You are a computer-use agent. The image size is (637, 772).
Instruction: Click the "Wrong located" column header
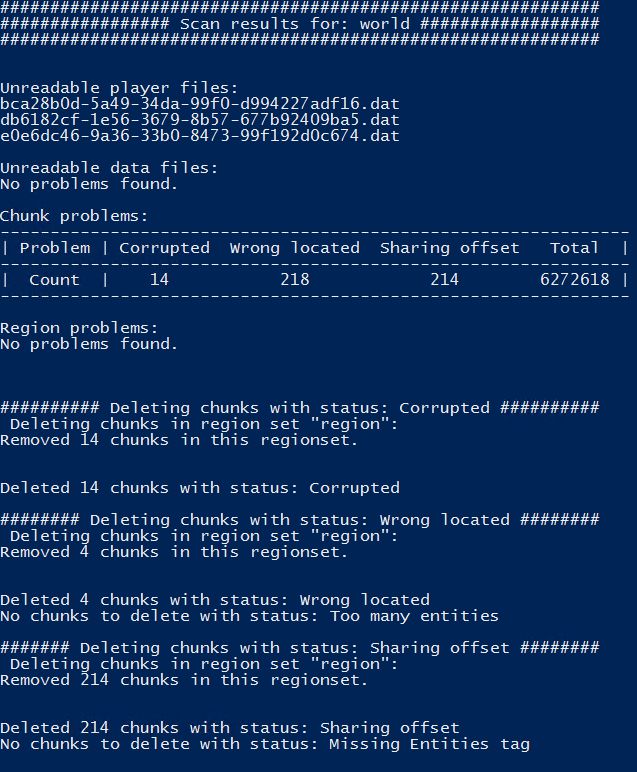pyautogui.click(x=294, y=248)
